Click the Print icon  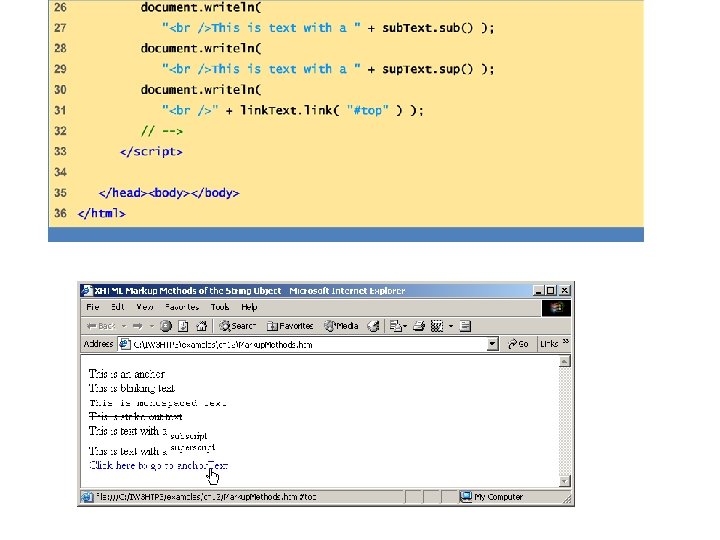pyautogui.click(x=419, y=326)
